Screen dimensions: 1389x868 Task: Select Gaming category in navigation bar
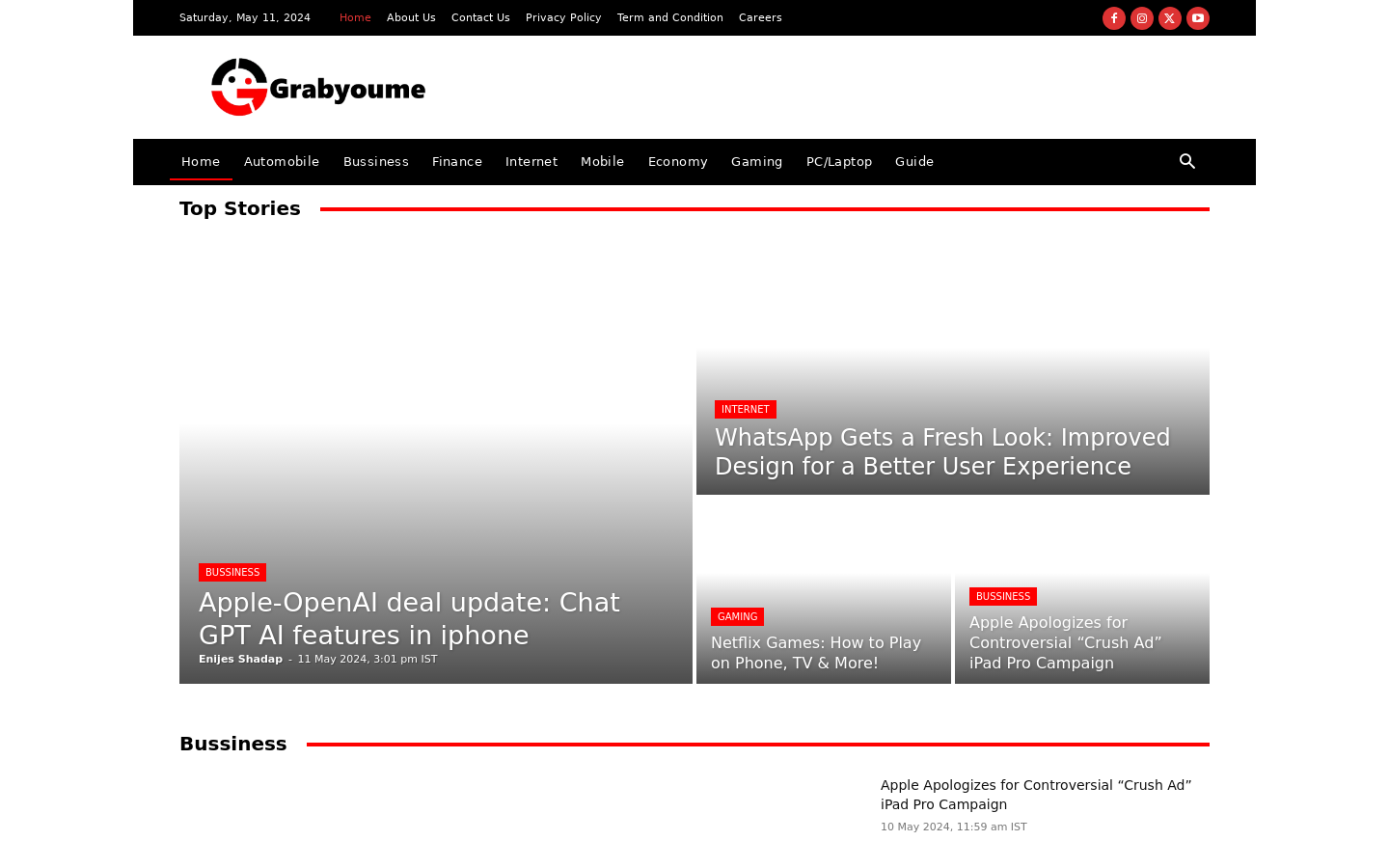coord(757,161)
